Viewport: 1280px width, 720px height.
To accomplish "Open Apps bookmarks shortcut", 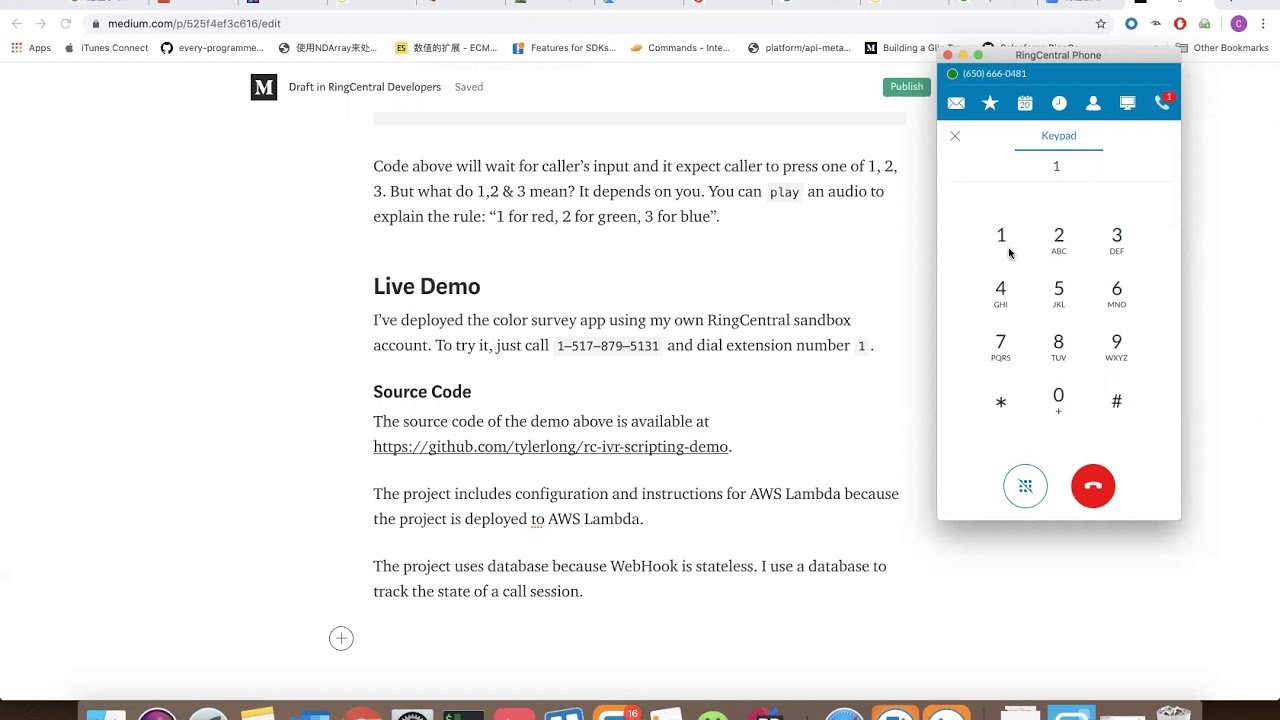I will (31, 48).
